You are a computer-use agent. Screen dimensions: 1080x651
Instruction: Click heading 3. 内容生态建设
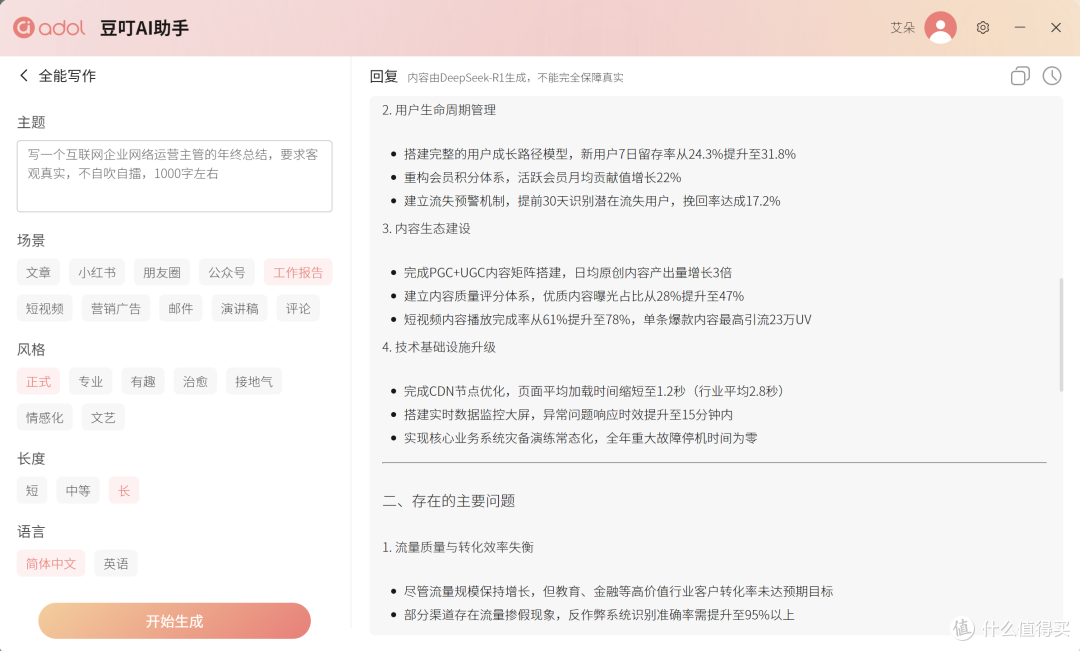426,228
